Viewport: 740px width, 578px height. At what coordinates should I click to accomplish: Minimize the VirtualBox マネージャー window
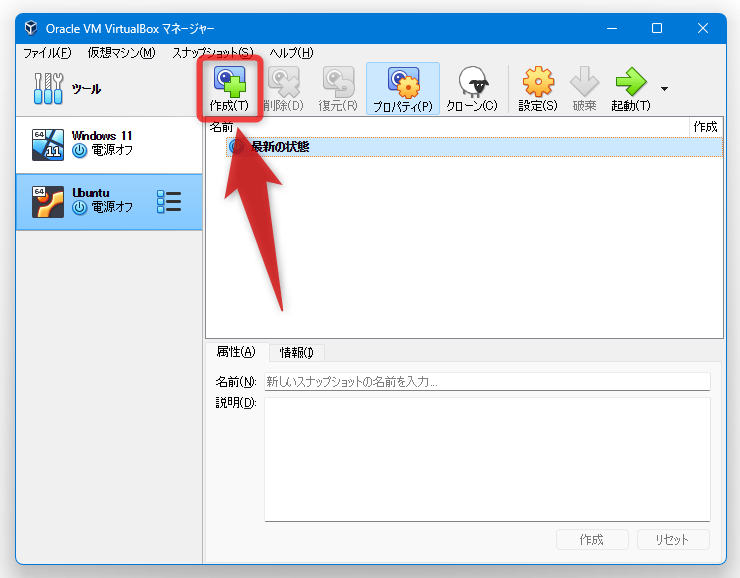pos(612,28)
